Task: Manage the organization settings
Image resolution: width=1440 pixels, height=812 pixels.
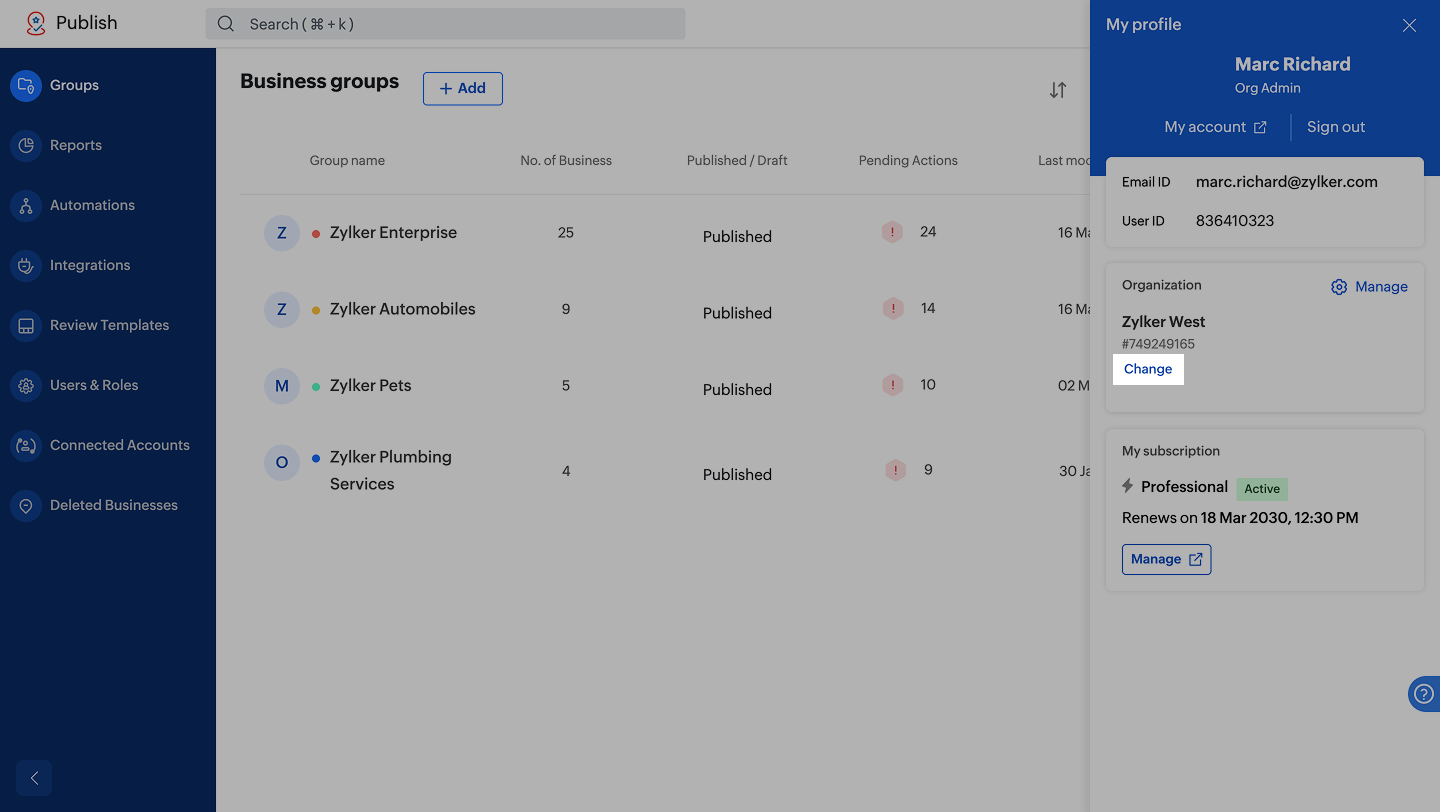Action: coord(1369,287)
